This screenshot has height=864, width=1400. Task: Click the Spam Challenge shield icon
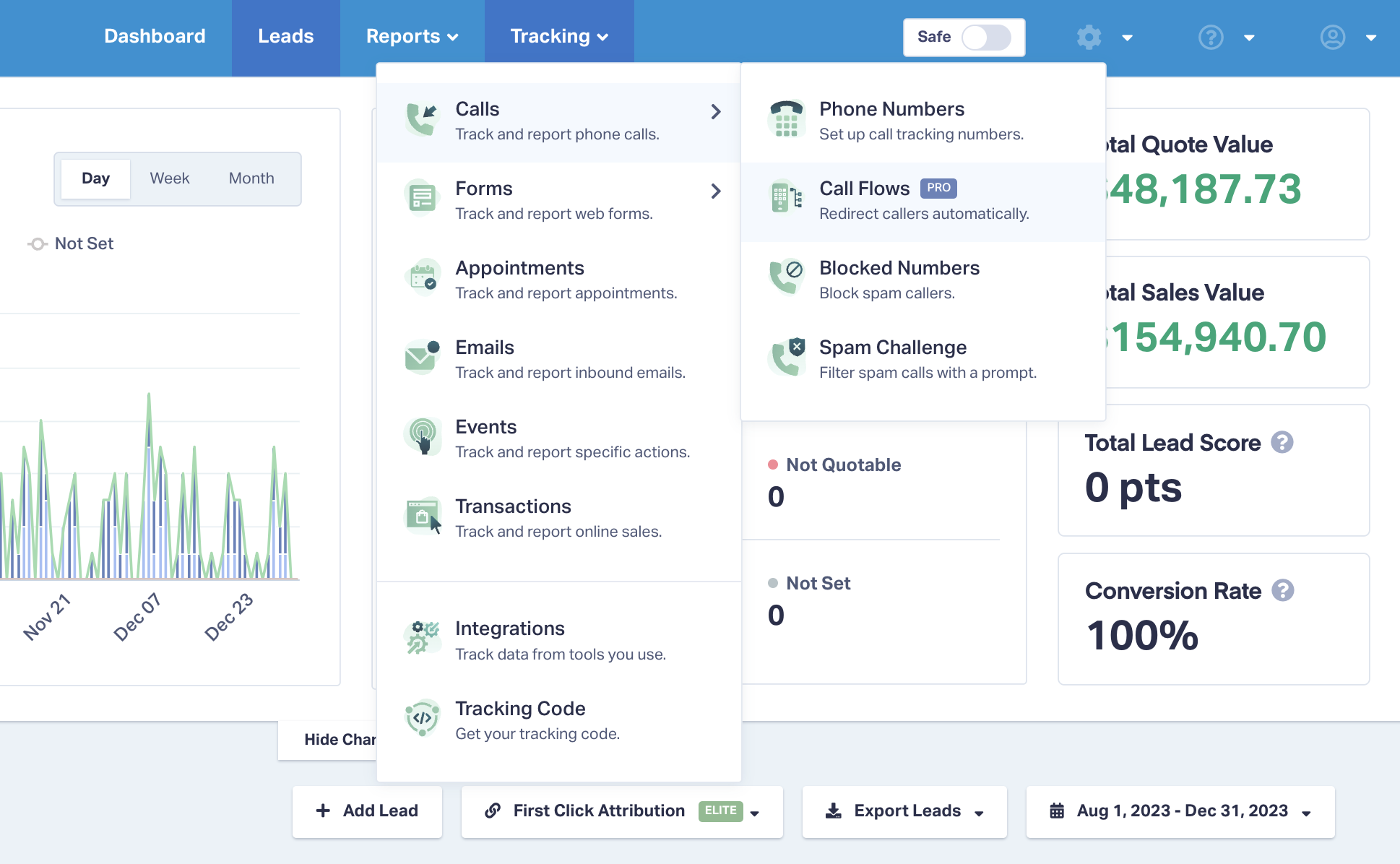[x=786, y=357]
